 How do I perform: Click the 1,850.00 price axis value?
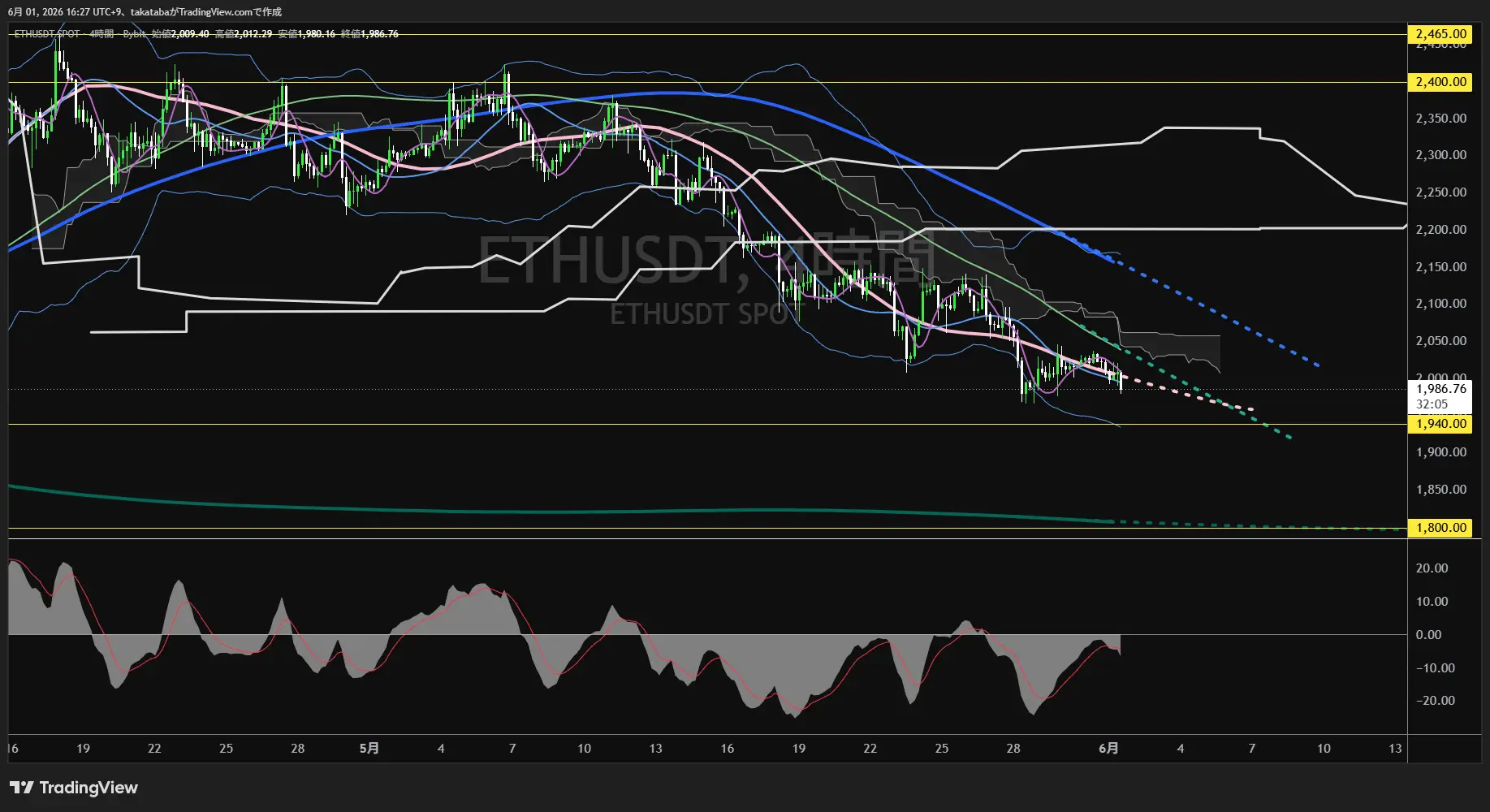tap(1441, 490)
